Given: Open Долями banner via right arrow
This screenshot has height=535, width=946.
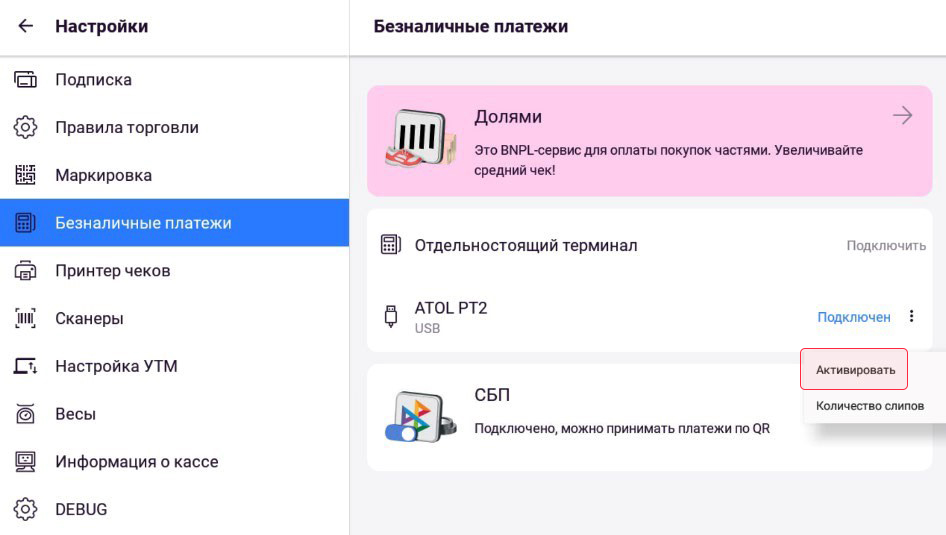Looking at the screenshot, I should (903, 115).
